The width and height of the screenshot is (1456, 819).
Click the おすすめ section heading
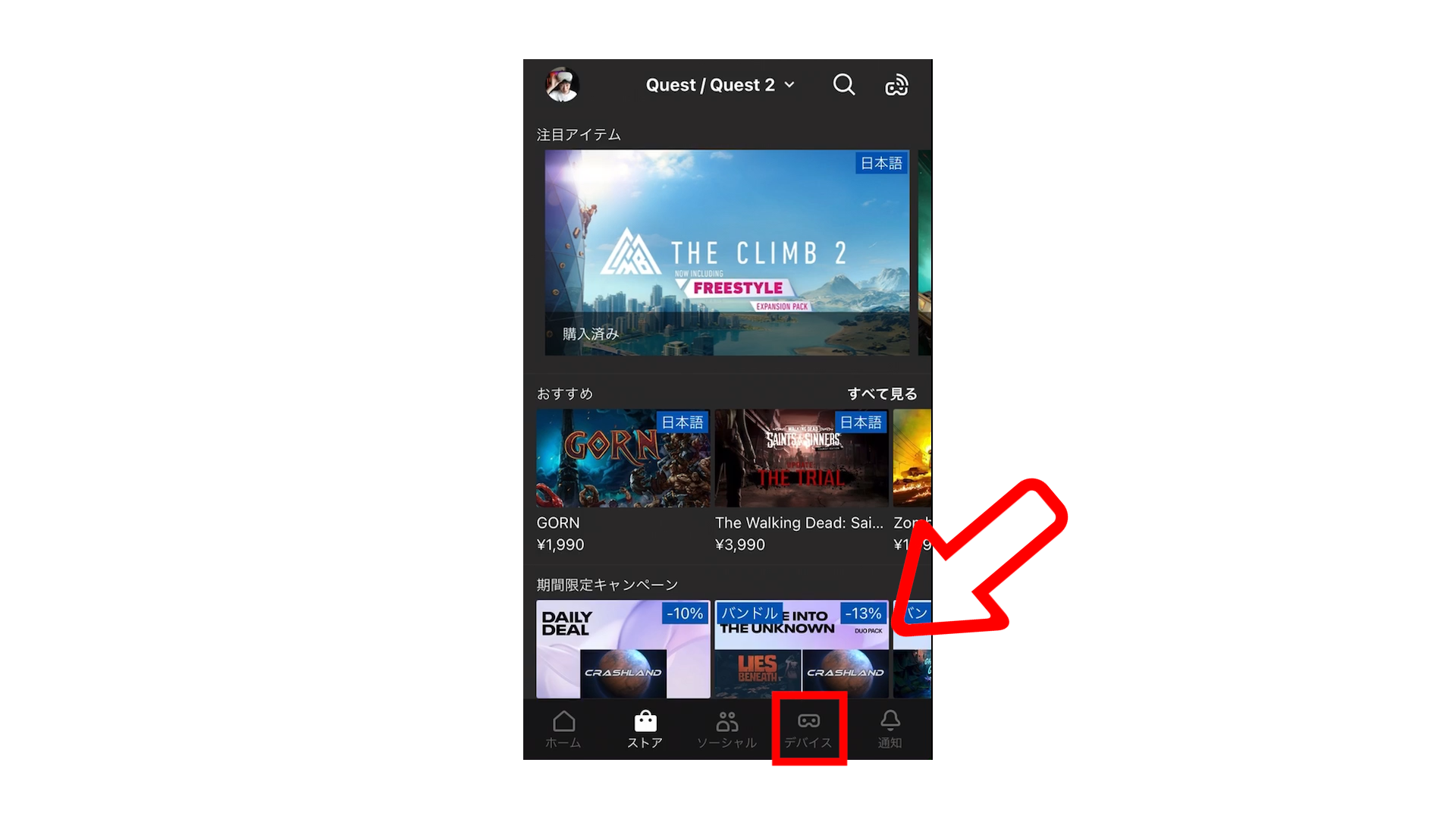click(x=564, y=394)
